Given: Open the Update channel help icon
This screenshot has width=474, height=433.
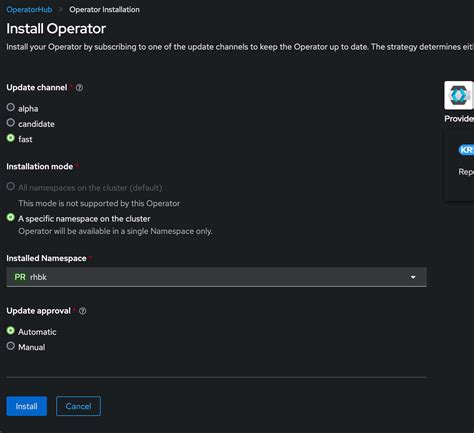Looking at the screenshot, I should click(x=79, y=88).
